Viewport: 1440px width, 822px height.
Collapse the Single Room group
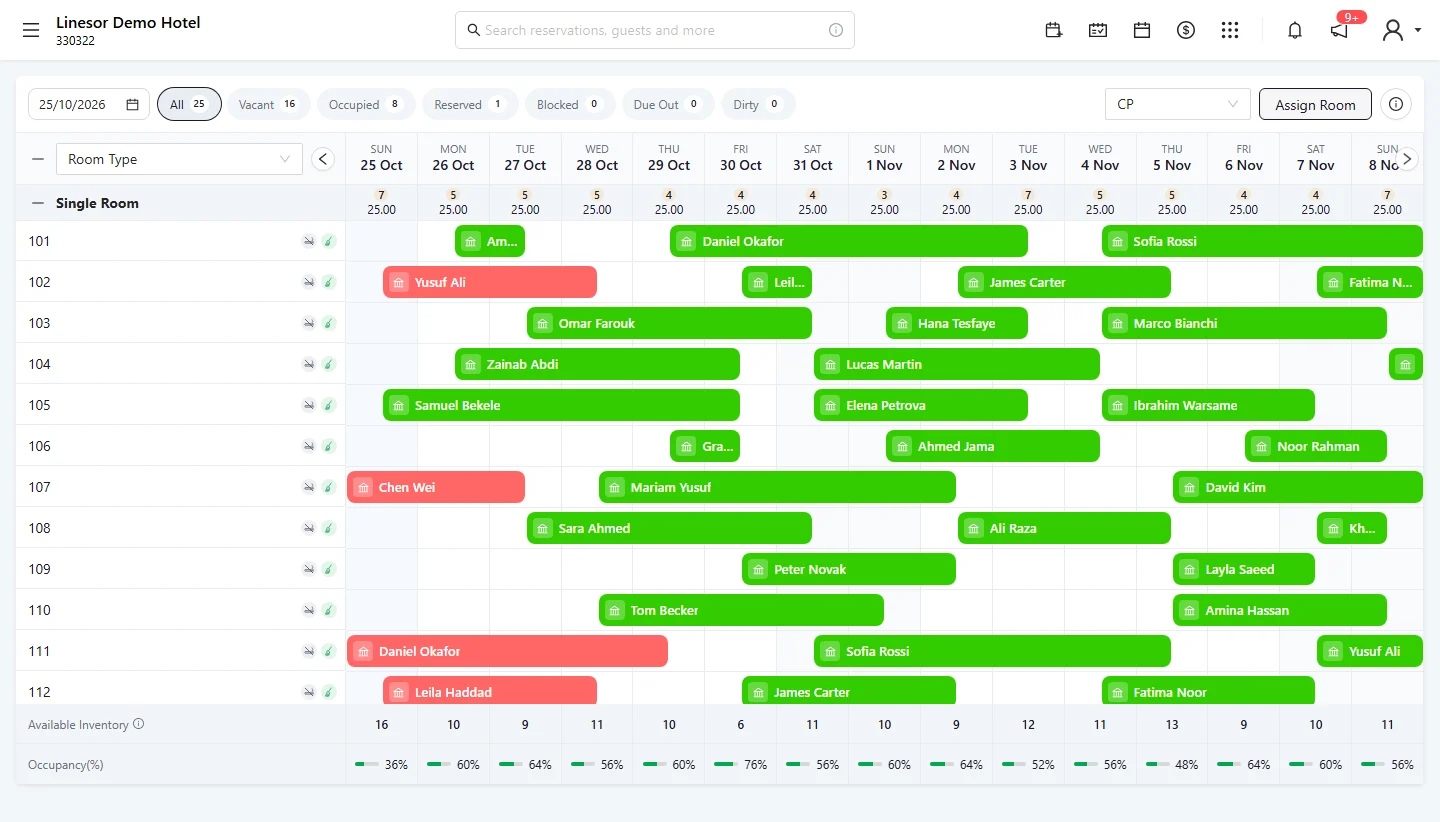38,203
